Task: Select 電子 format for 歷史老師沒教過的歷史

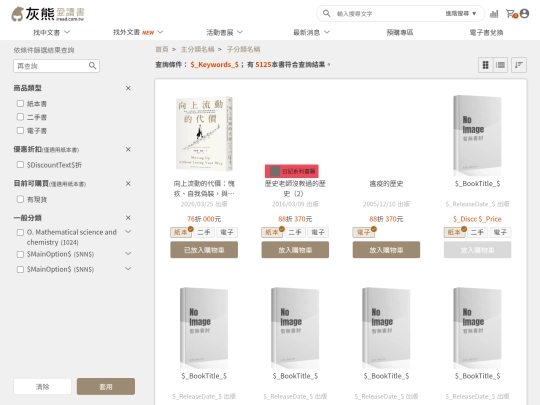Action: tap(318, 232)
